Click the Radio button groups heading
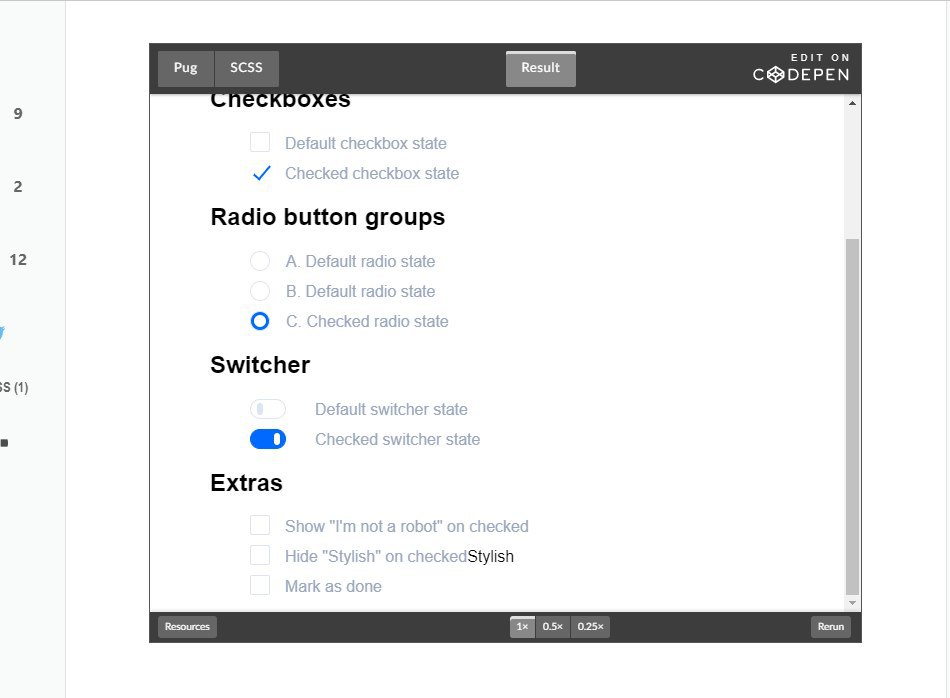 [328, 217]
